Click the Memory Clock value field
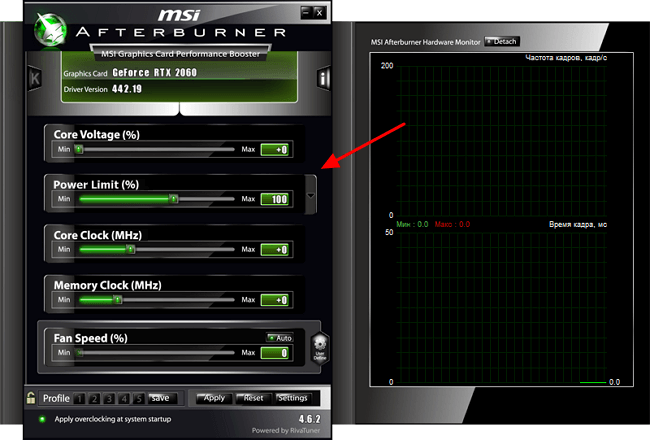 tap(275, 300)
